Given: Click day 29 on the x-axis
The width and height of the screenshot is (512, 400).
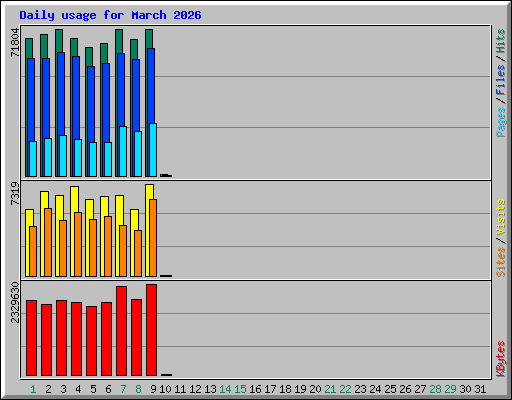Looking at the screenshot, I should tap(450, 389).
